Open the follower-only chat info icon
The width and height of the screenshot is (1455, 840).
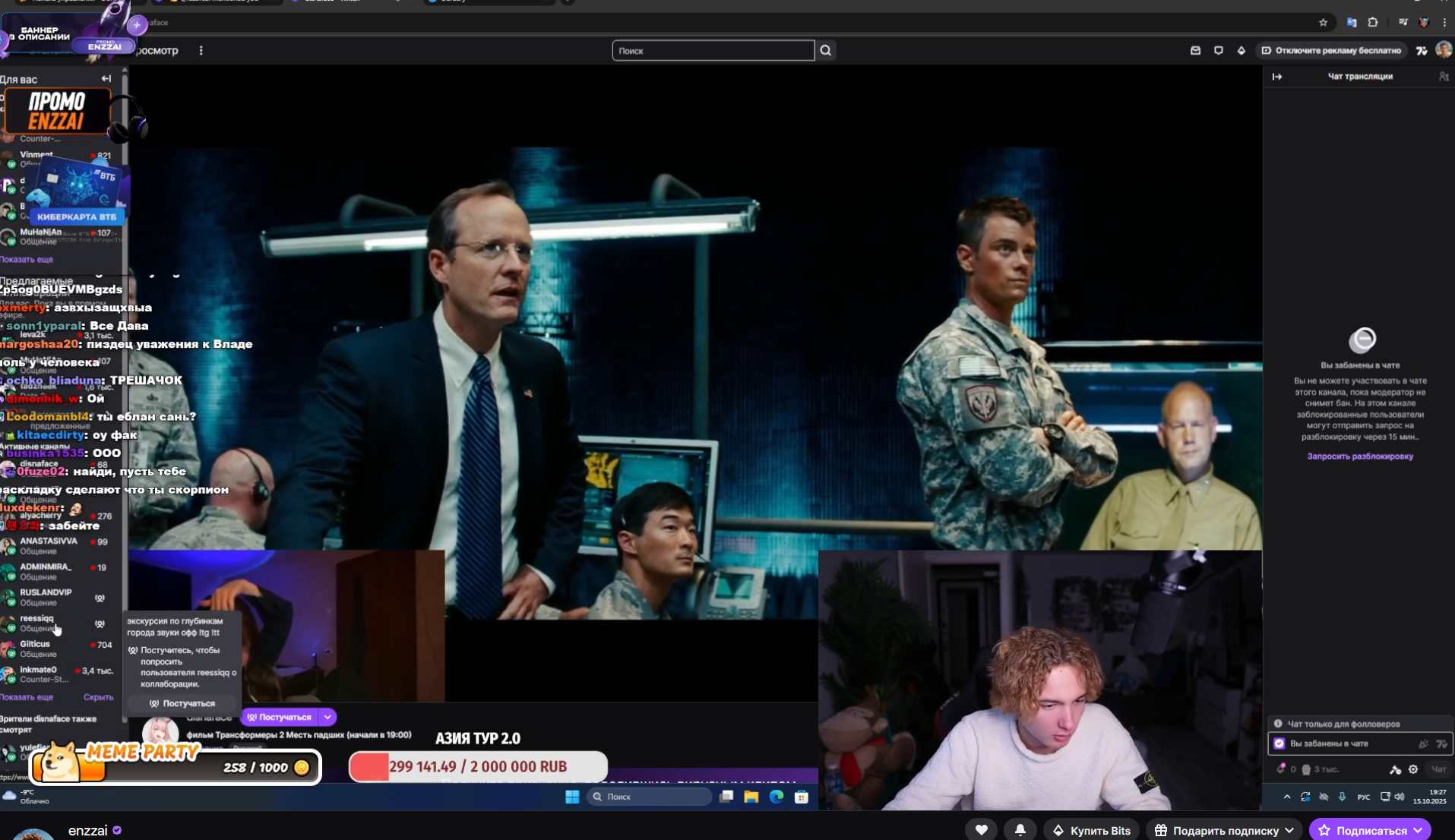click(1278, 724)
